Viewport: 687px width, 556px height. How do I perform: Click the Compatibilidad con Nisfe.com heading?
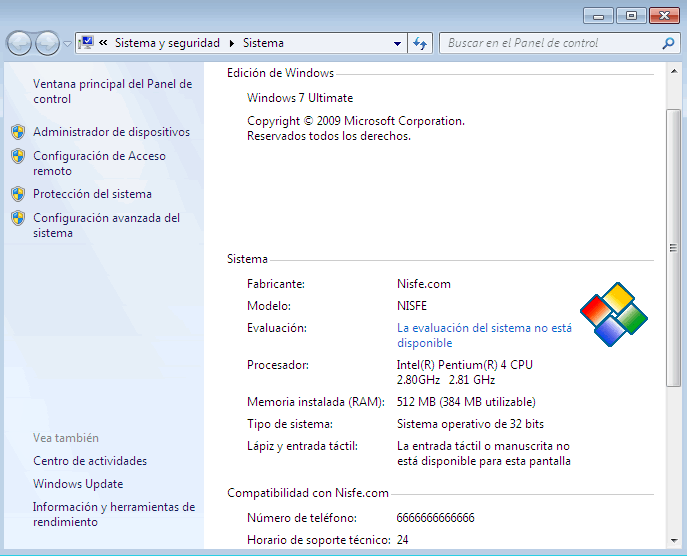click(x=308, y=493)
